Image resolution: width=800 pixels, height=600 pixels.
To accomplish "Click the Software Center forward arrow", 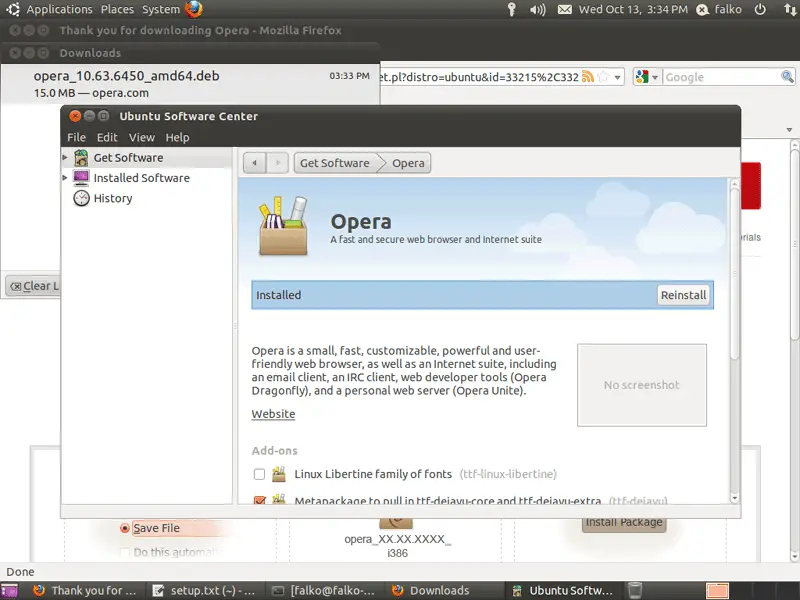I will tap(278, 163).
